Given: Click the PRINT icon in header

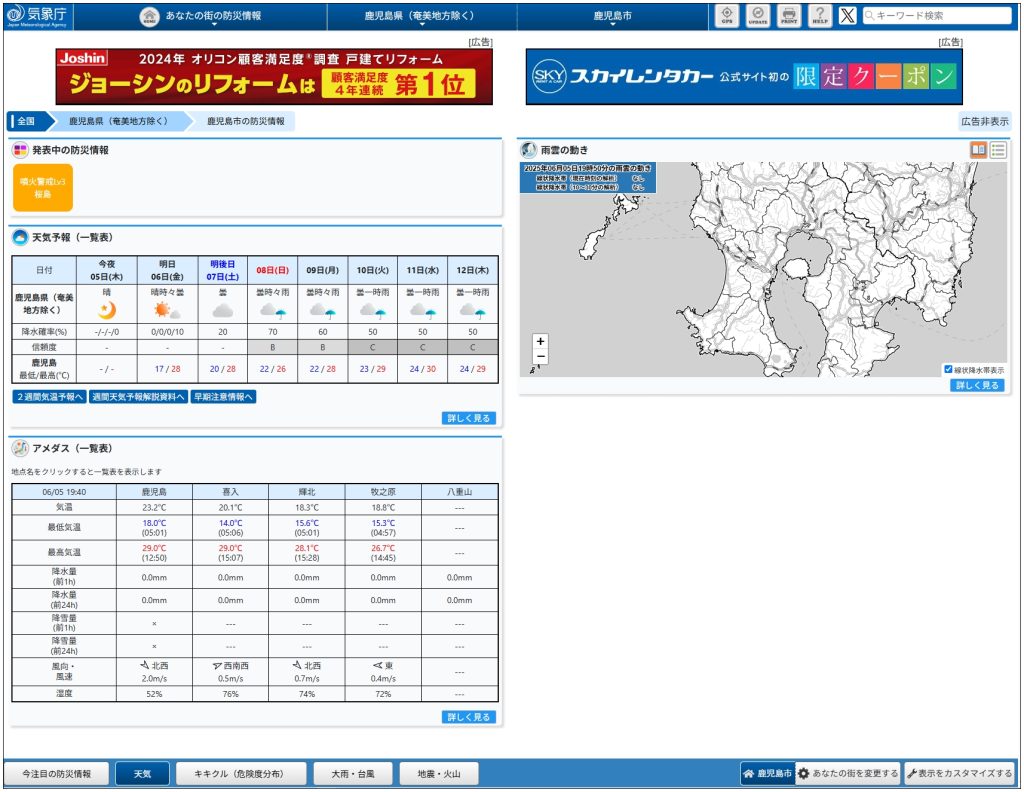Looking at the screenshot, I should [789, 16].
